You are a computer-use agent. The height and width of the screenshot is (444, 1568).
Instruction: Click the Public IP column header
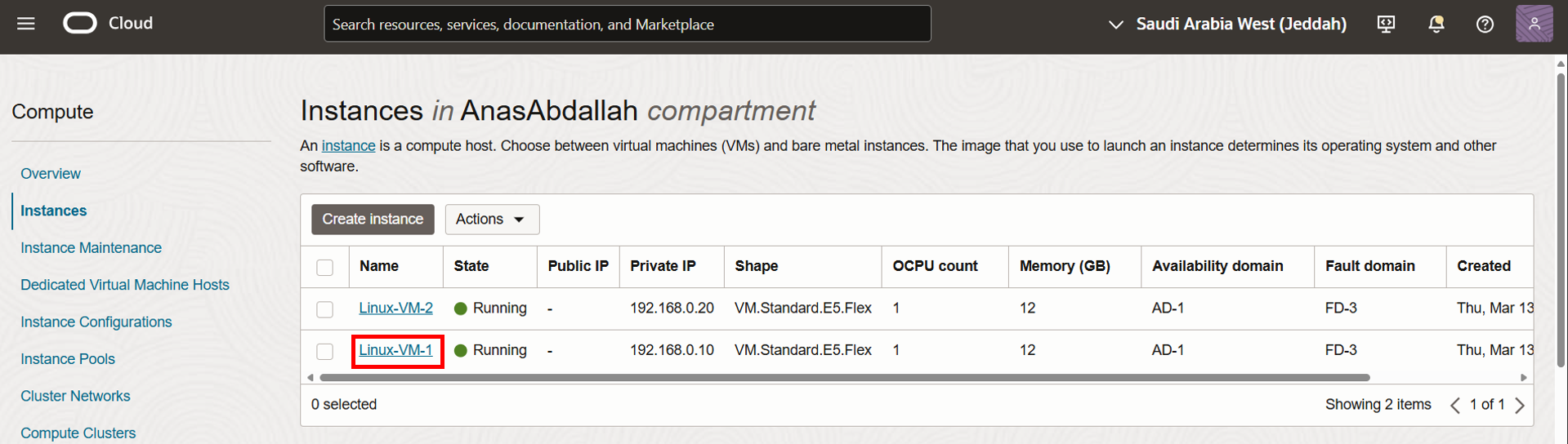pyautogui.click(x=579, y=266)
